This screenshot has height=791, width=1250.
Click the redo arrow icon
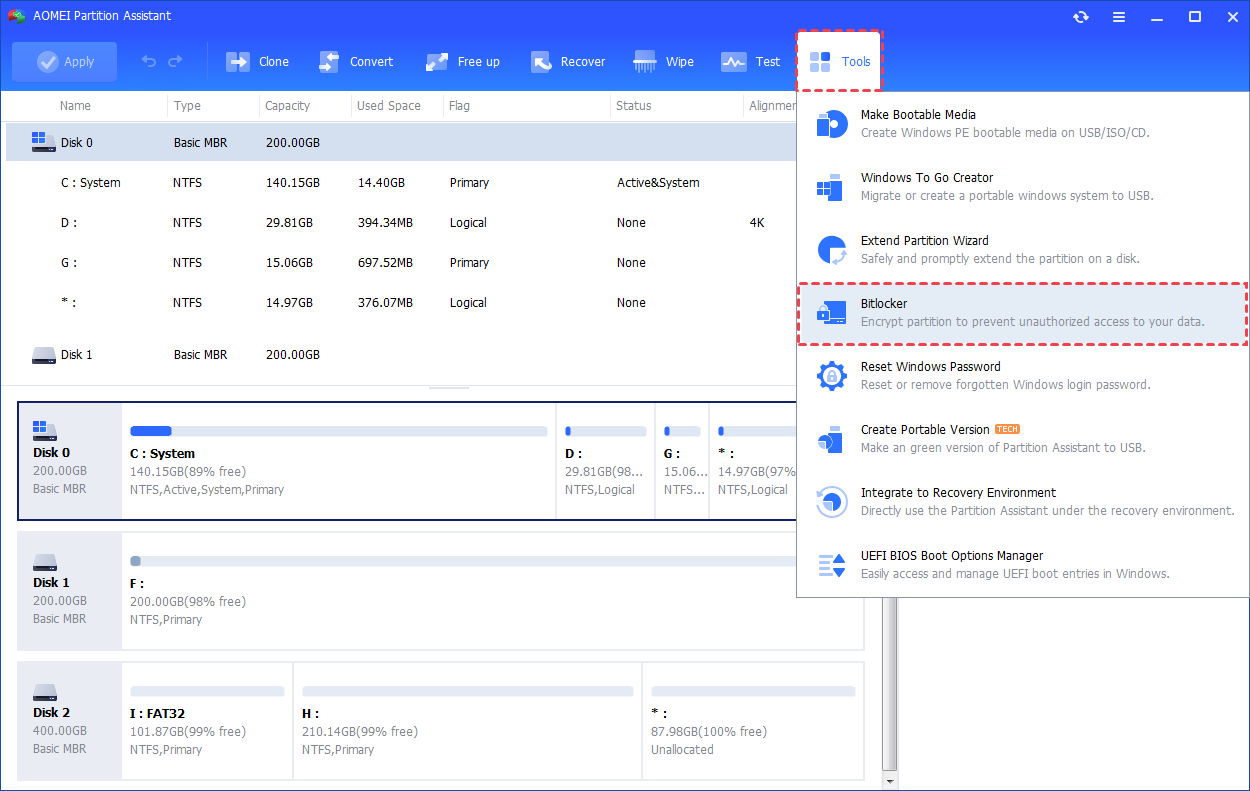(x=176, y=62)
